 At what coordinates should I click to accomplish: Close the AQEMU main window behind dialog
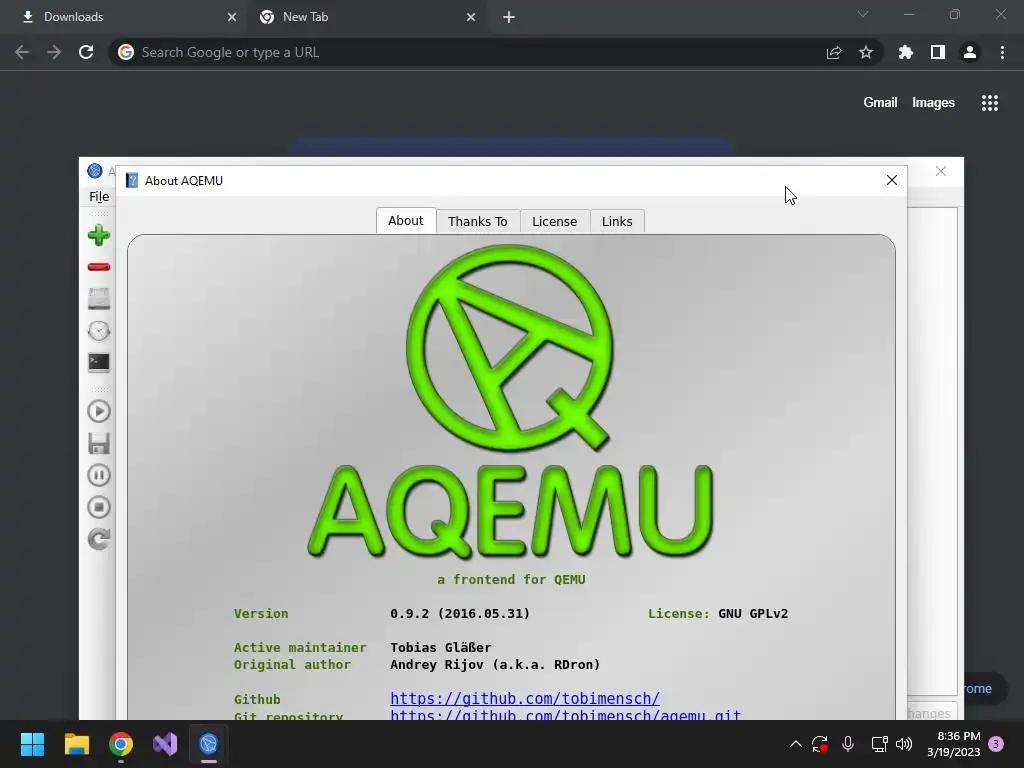pos(940,171)
